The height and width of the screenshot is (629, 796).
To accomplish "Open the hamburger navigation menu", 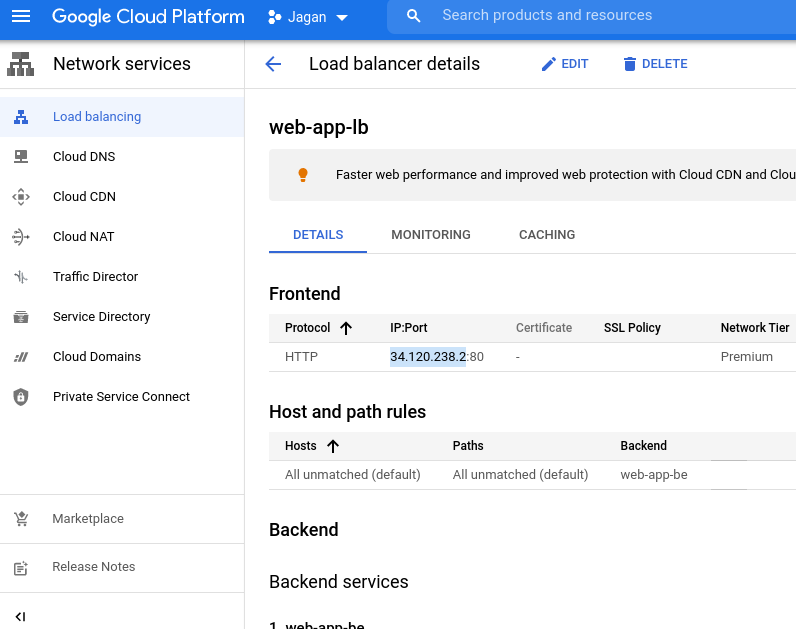I will coord(21,16).
